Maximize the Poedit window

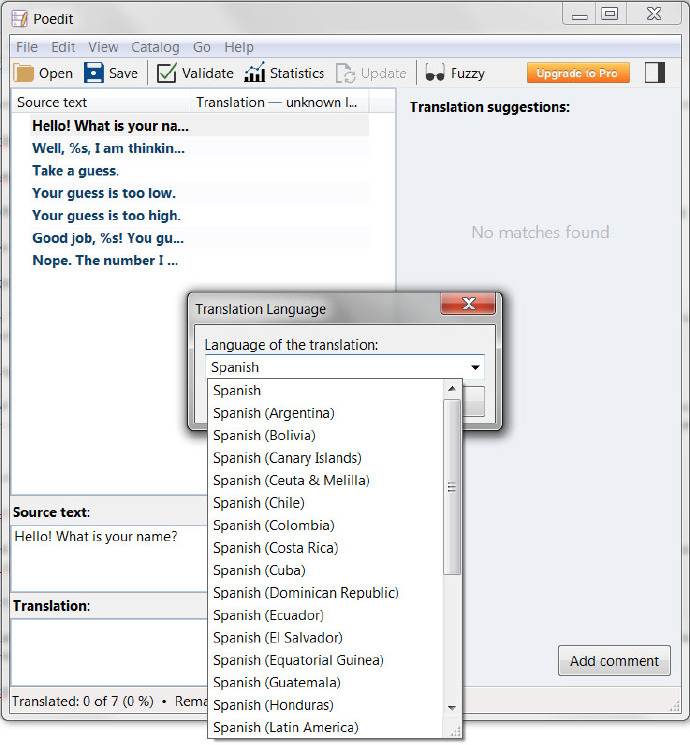click(610, 14)
